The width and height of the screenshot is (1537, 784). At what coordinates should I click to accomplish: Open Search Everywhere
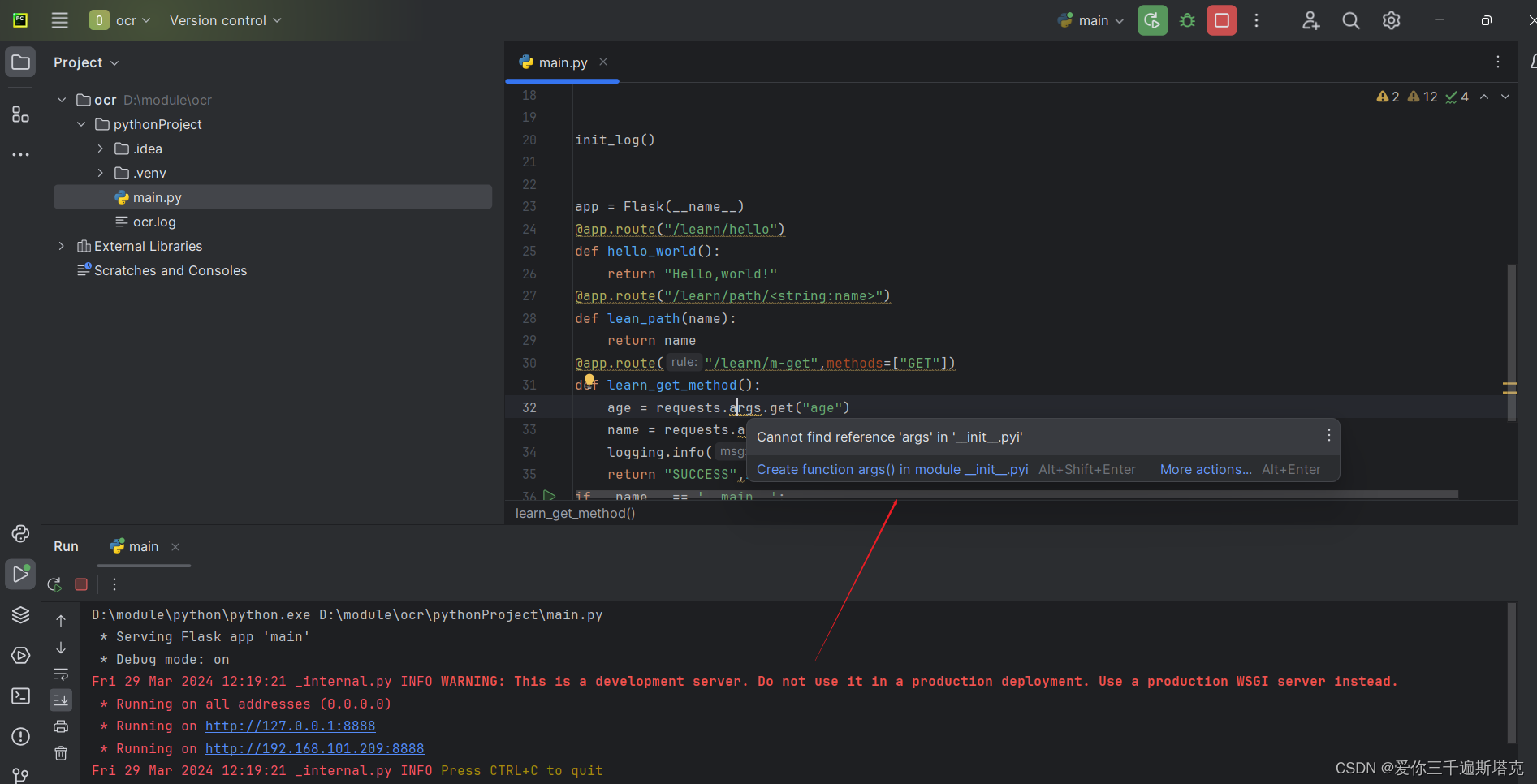click(x=1350, y=20)
